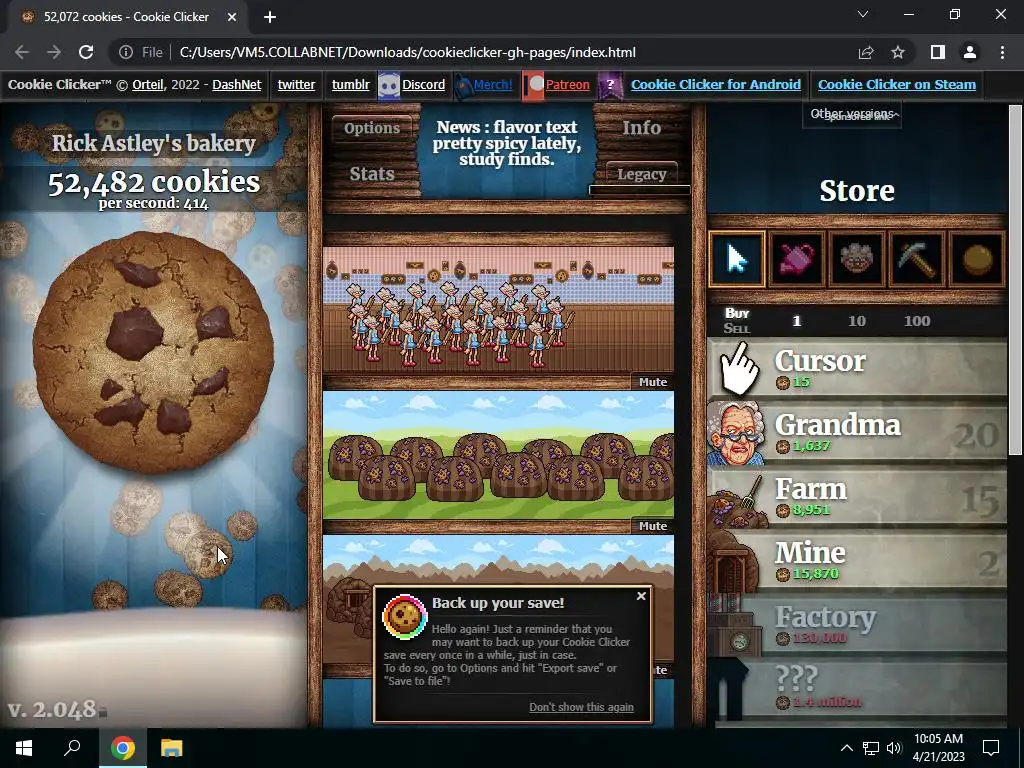The image size is (1024, 768).
Task: Open the Patreon link
Action: (x=568, y=84)
